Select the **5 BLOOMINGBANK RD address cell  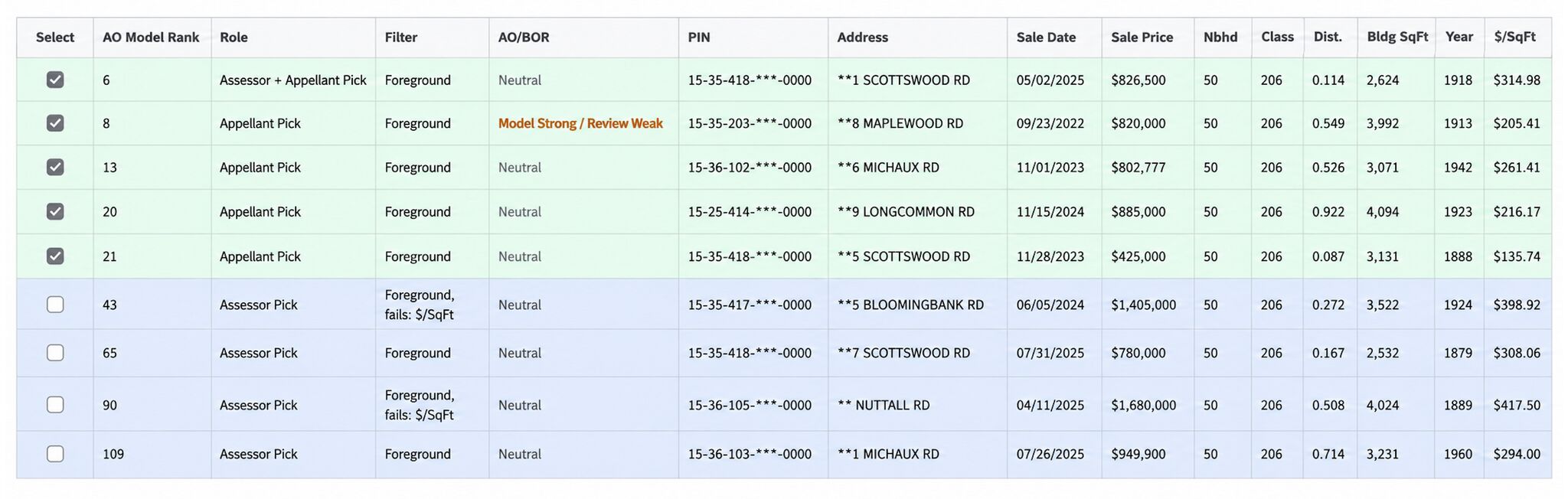[x=910, y=305]
